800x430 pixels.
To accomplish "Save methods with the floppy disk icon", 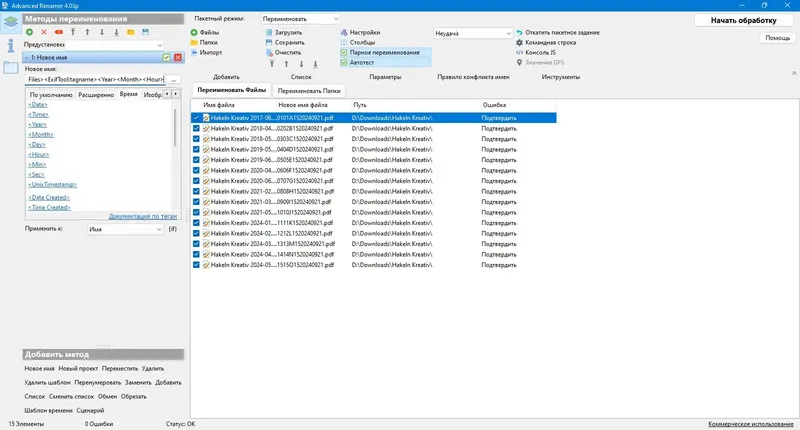I will coord(145,32).
